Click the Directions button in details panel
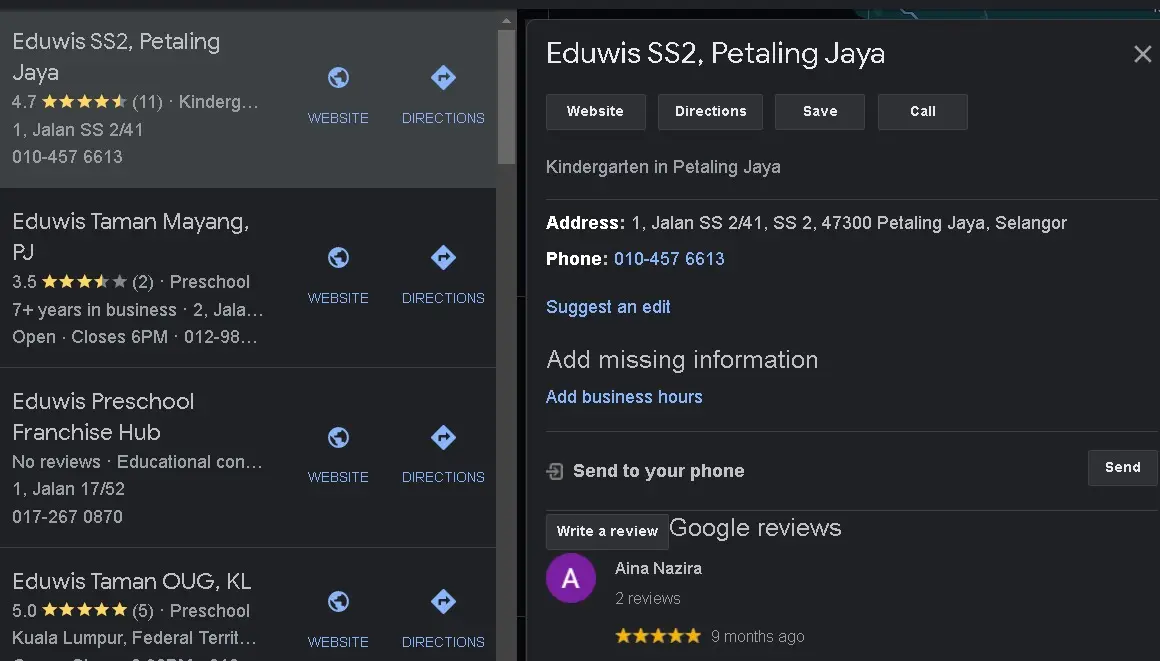The image size is (1160, 661). (710, 112)
